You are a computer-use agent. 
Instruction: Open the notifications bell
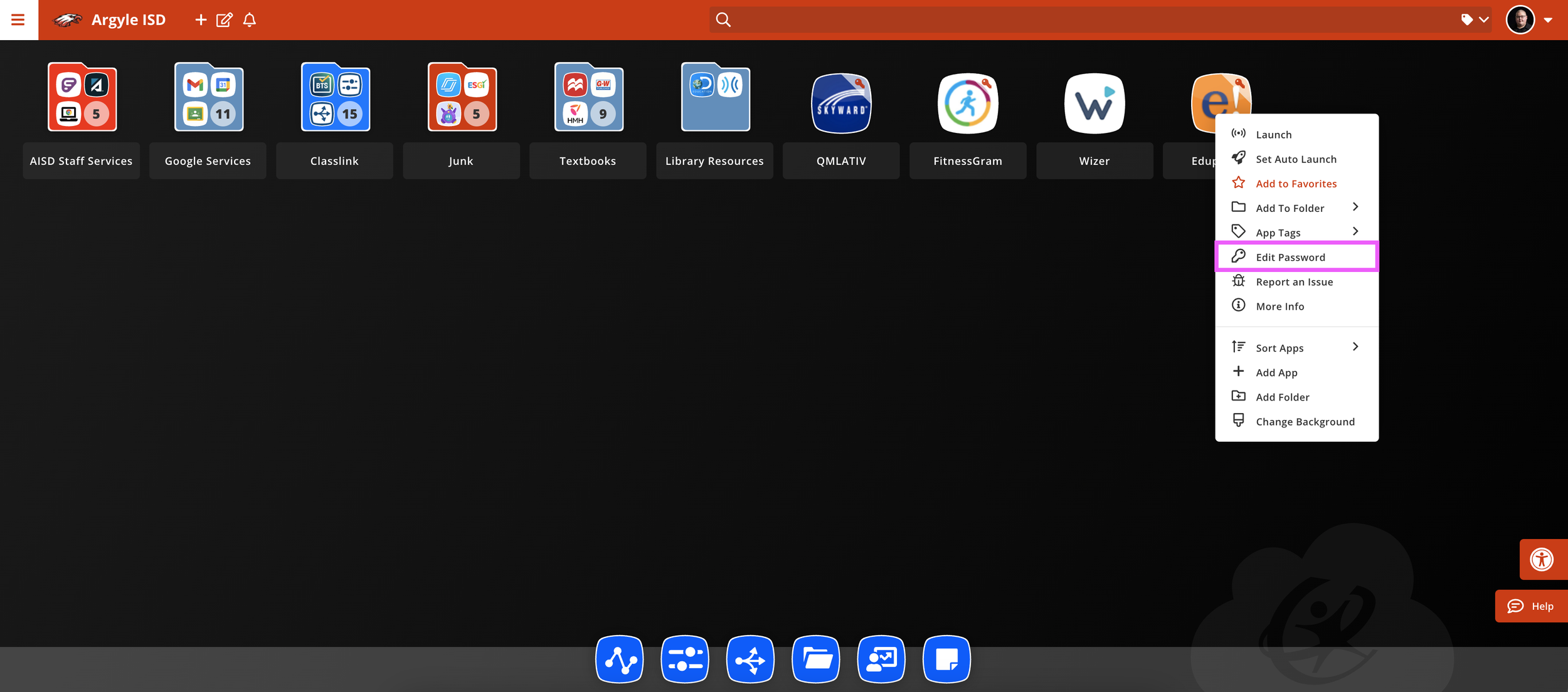[250, 20]
